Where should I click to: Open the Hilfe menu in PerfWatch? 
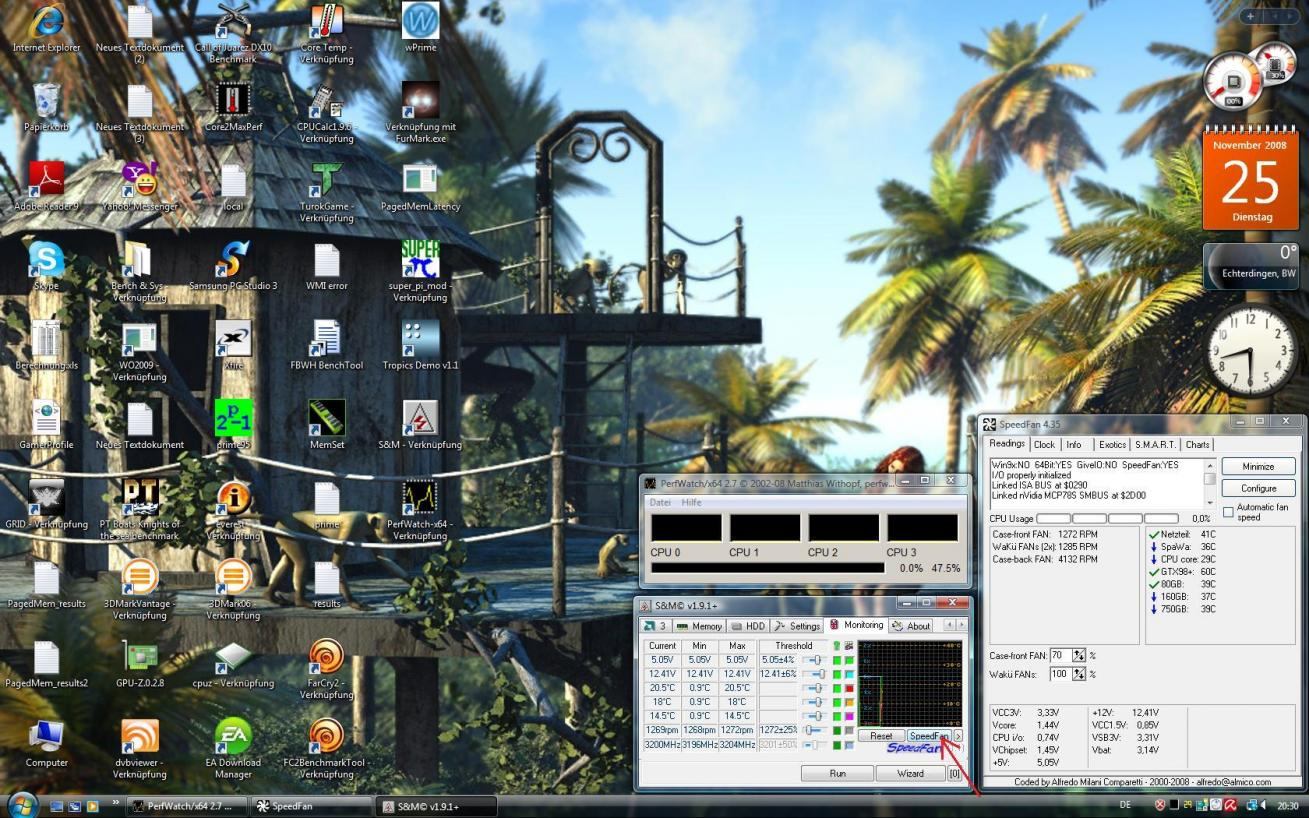pos(691,502)
